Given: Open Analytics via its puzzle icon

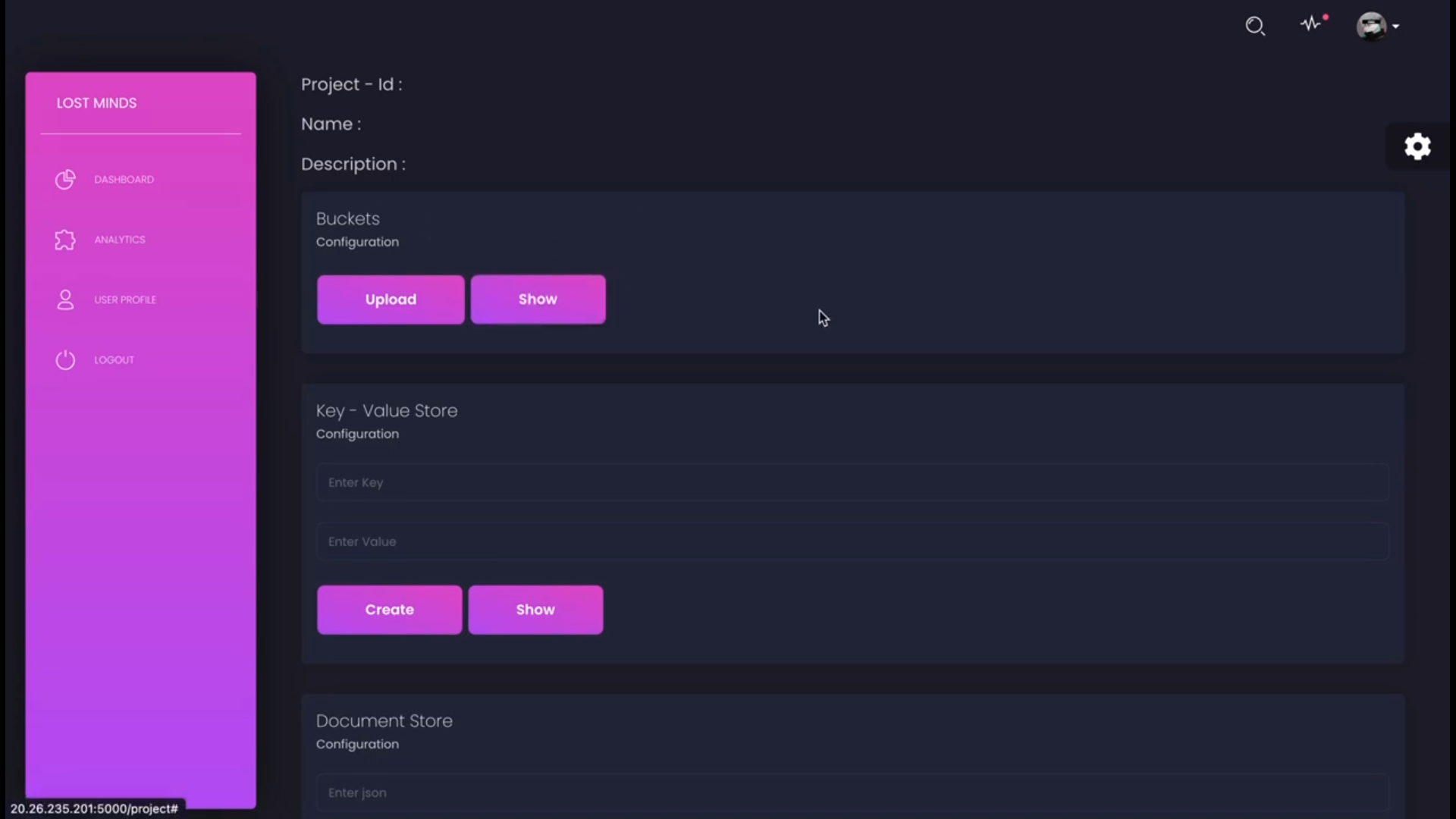Looking at the screenshot, I should pos(64,240).
